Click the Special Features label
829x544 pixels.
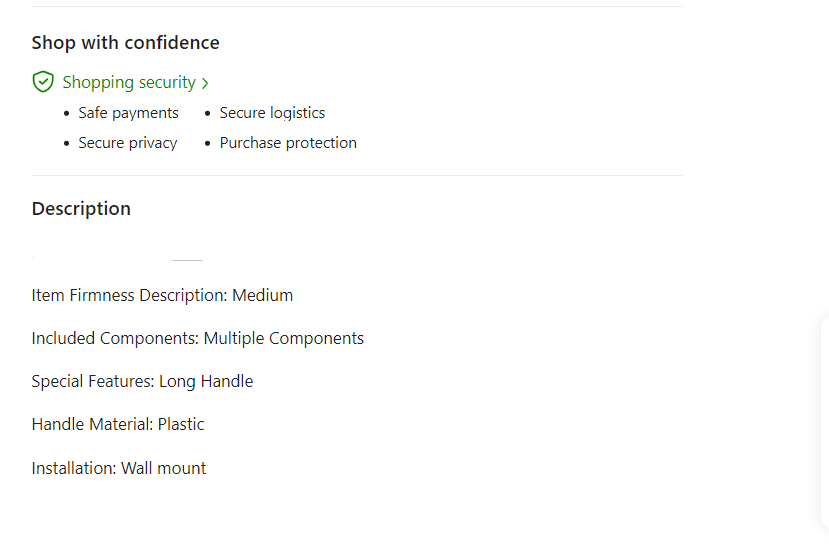93,381
